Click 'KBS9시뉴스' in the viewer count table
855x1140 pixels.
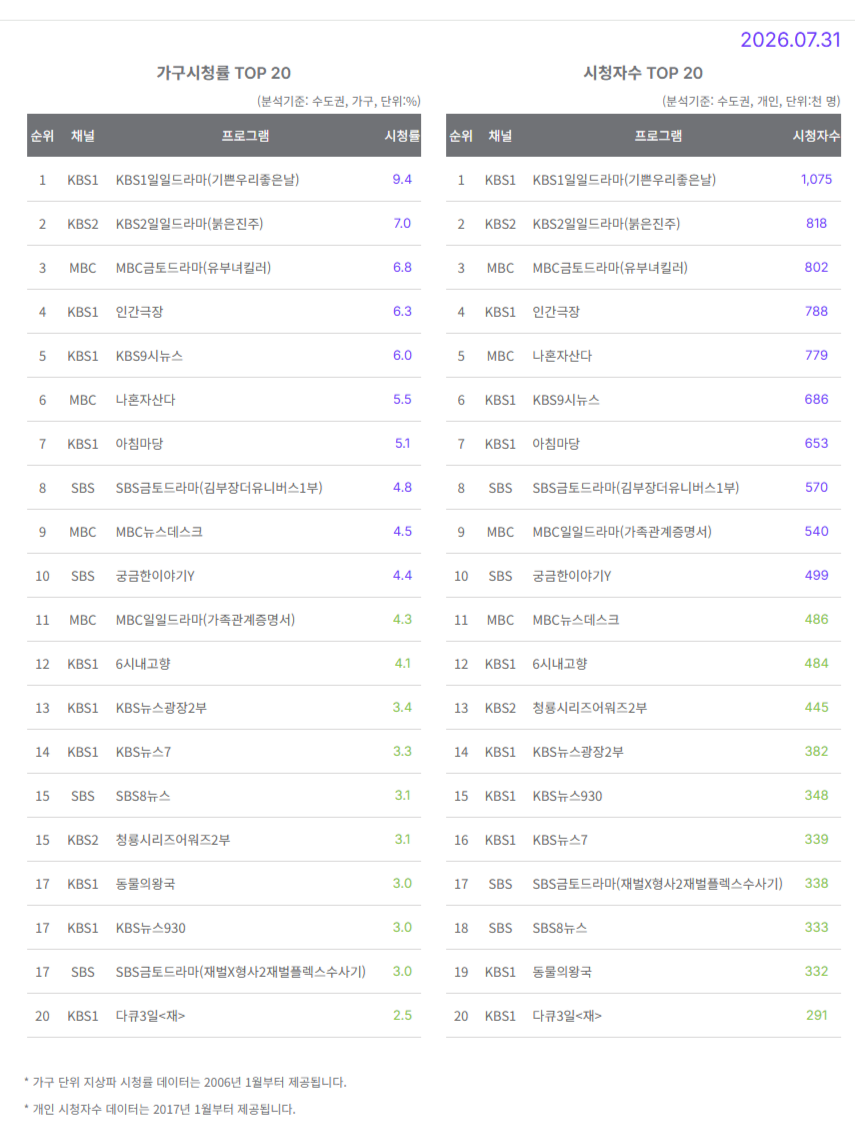(566, 400)
